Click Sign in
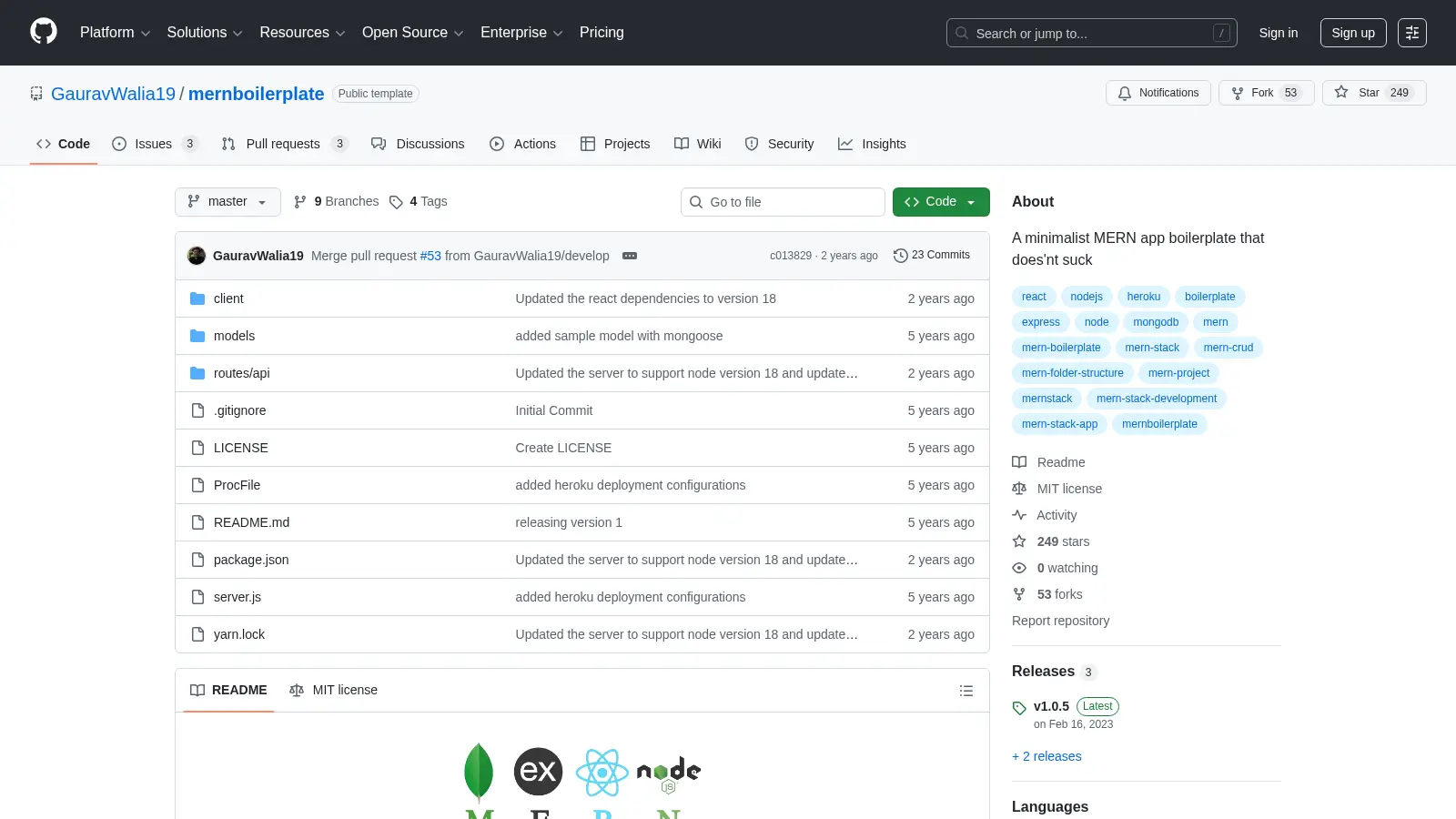Screen dimensions: 1456x819 [1279, 33]
